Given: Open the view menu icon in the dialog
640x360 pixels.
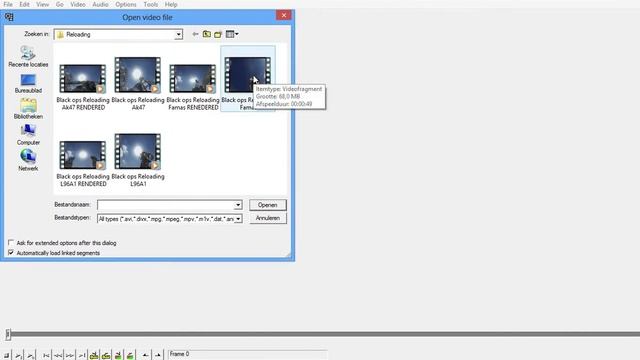Looking at the screenshot, I should pos(232,34).
